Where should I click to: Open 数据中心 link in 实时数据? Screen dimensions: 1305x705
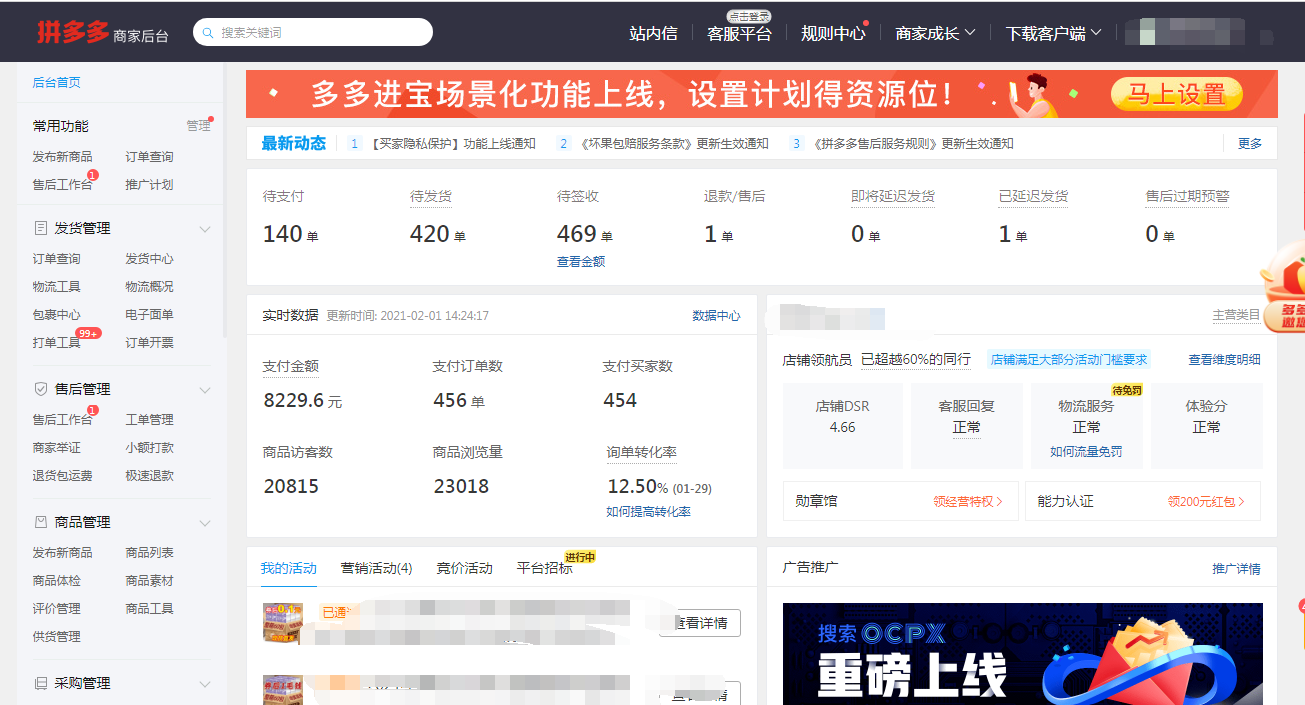[717, 316]
